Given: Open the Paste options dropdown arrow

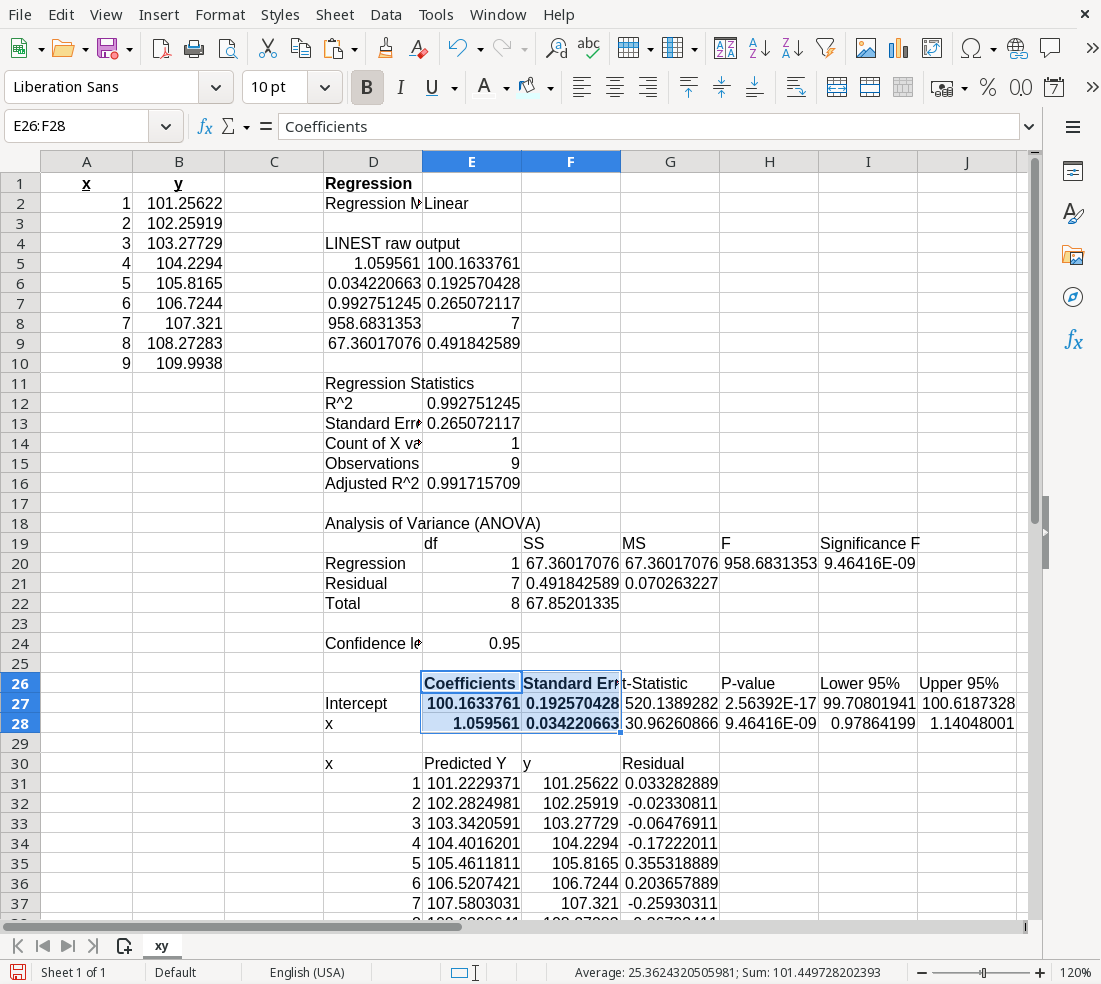Looking at the screenshot, I should [355, 49].
